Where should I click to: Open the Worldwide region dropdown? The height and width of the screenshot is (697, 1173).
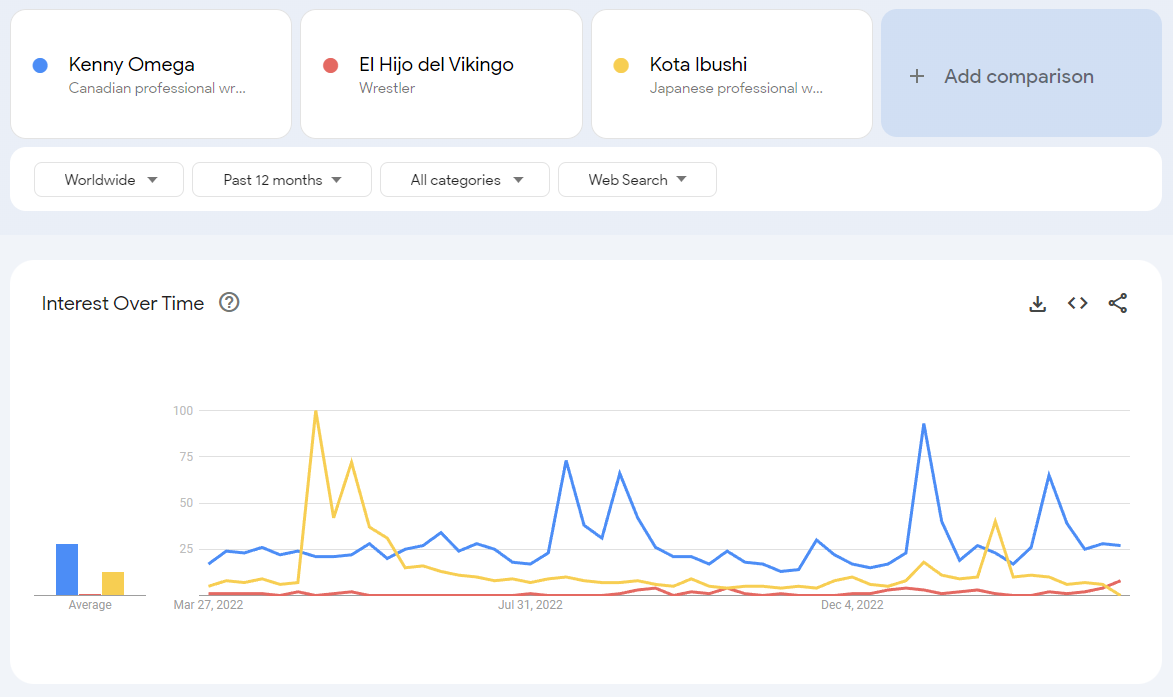(109, 180)
